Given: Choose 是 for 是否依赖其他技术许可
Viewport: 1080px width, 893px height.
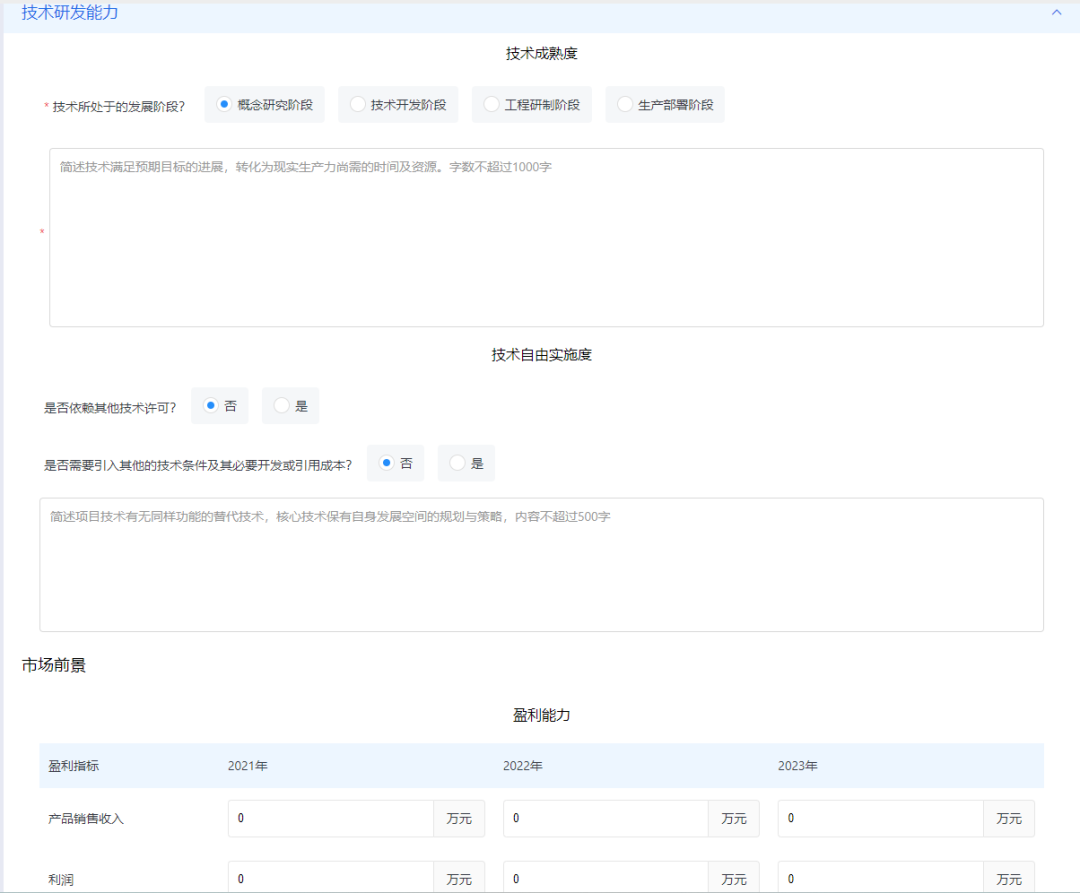Looking at the screenshot, I should pyautogui.click(x=290, y=406).
